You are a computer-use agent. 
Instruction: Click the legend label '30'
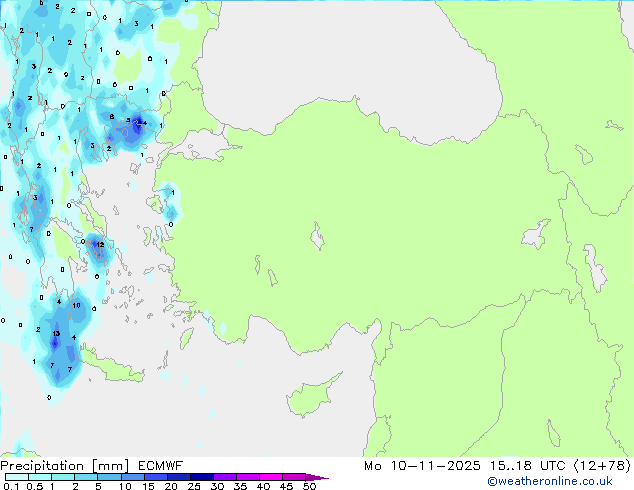point(217,486)
